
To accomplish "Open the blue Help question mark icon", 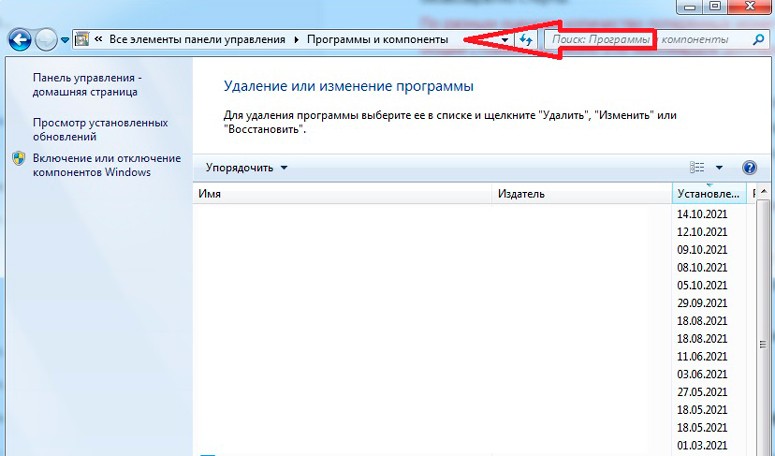I will click(749, 168).
